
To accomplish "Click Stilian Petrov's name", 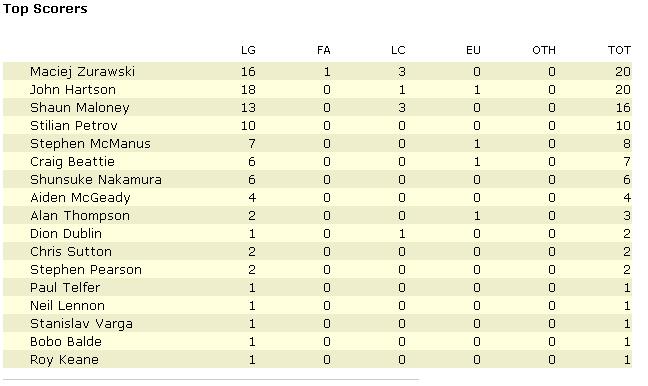I will [74, 126].
